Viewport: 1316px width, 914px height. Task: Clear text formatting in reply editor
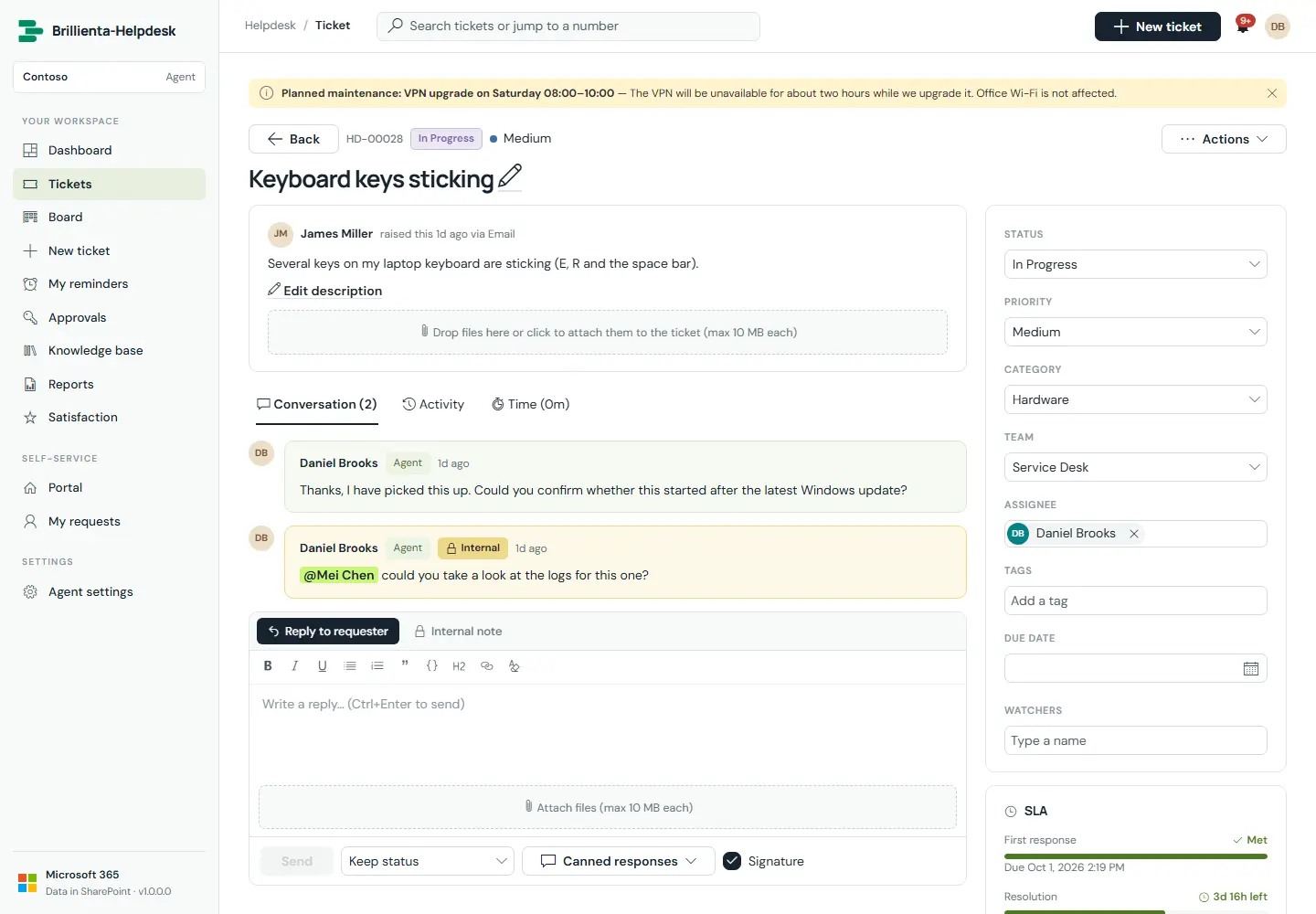click(515, 666)
